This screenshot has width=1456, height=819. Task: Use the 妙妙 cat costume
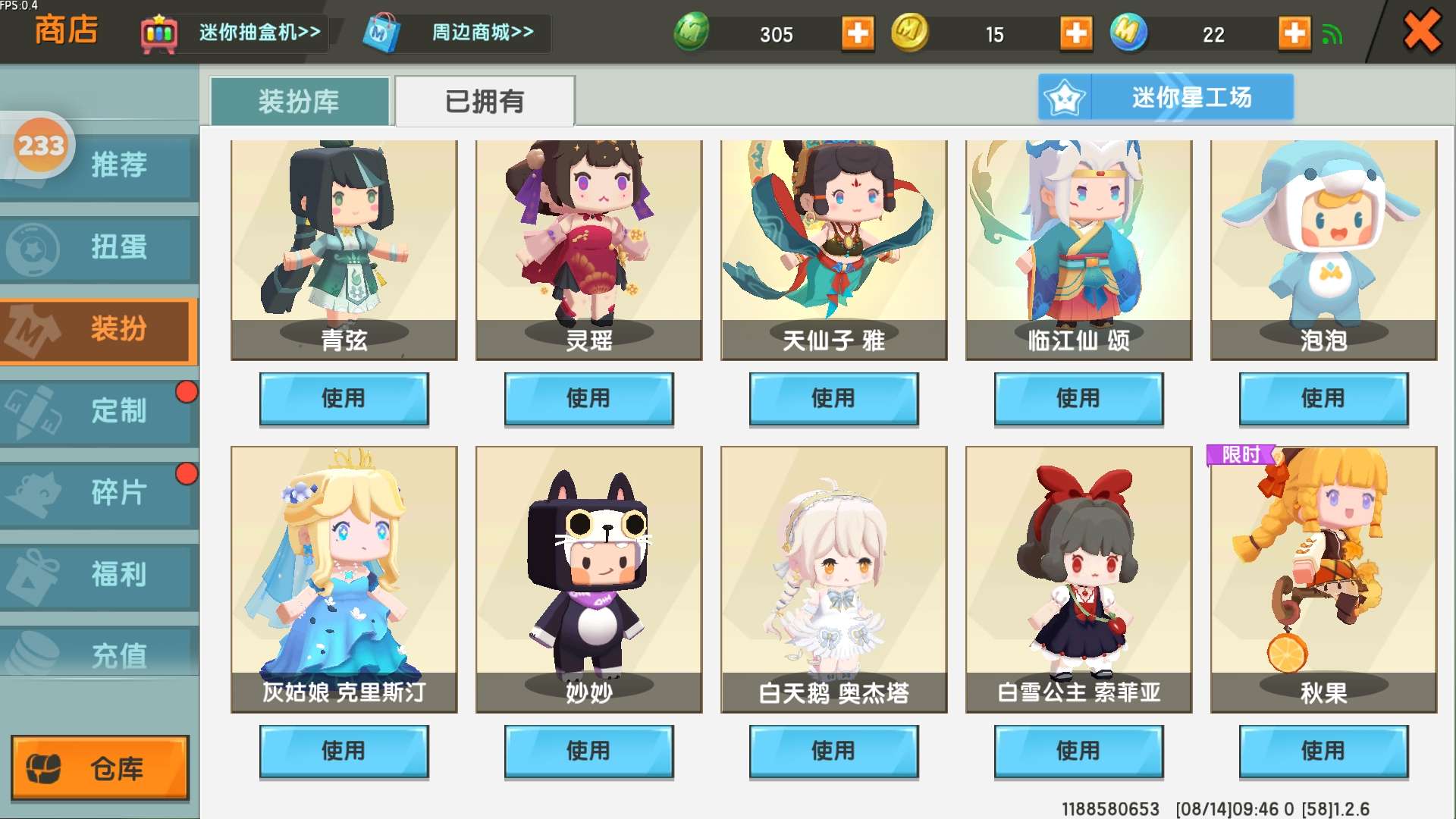(588, 752)
